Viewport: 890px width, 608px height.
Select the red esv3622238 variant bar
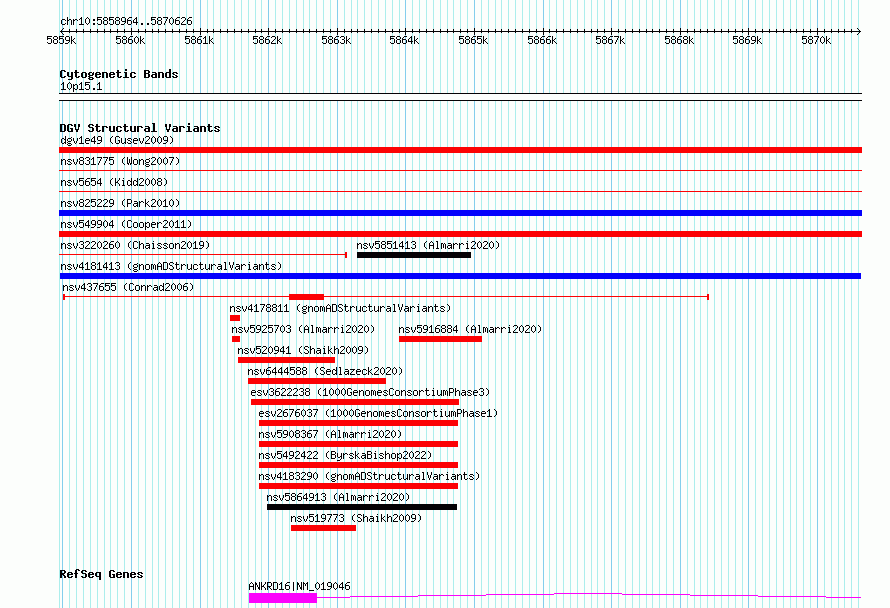(x=355, y=402)
